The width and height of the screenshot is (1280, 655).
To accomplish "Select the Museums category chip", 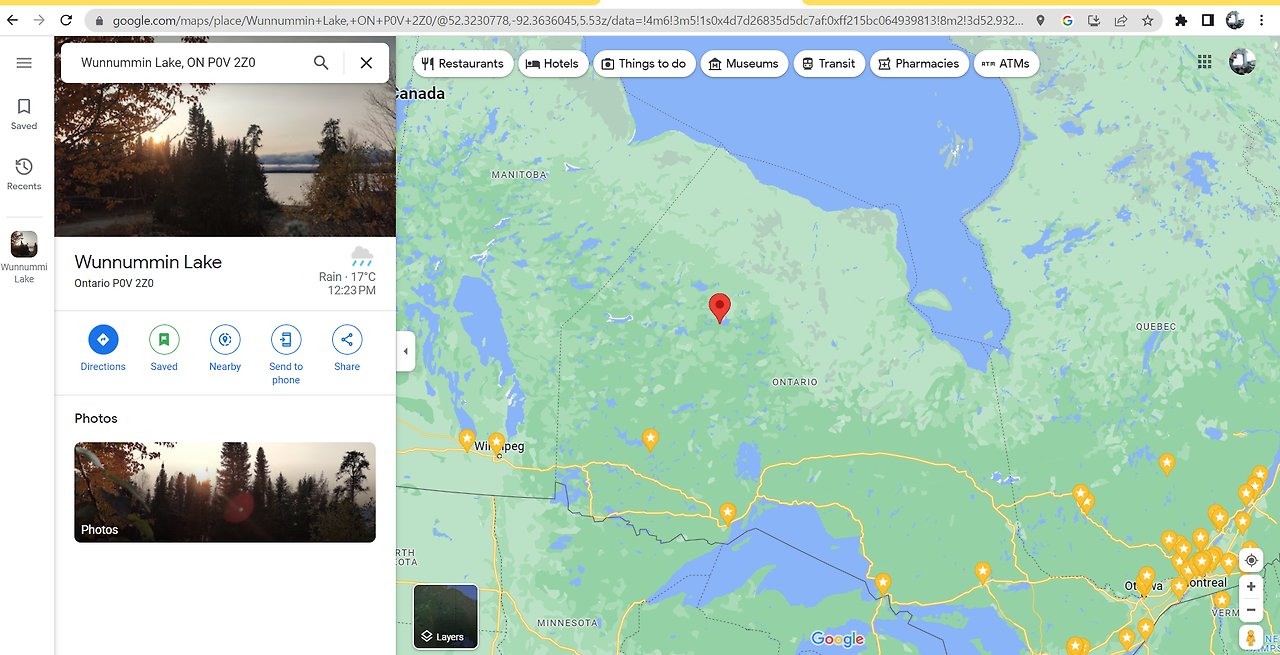I will (744, 63).
